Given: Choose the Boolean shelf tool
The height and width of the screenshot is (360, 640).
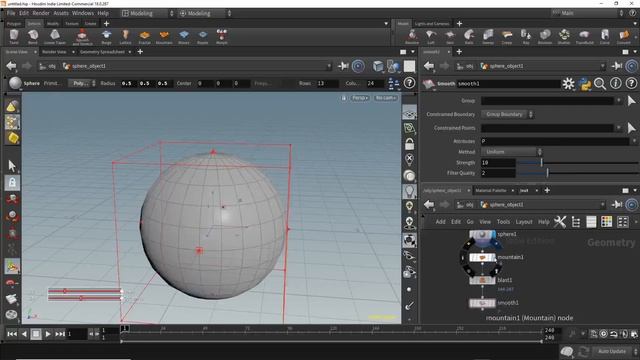Looking at the screenshot, I should coord(544,37).
